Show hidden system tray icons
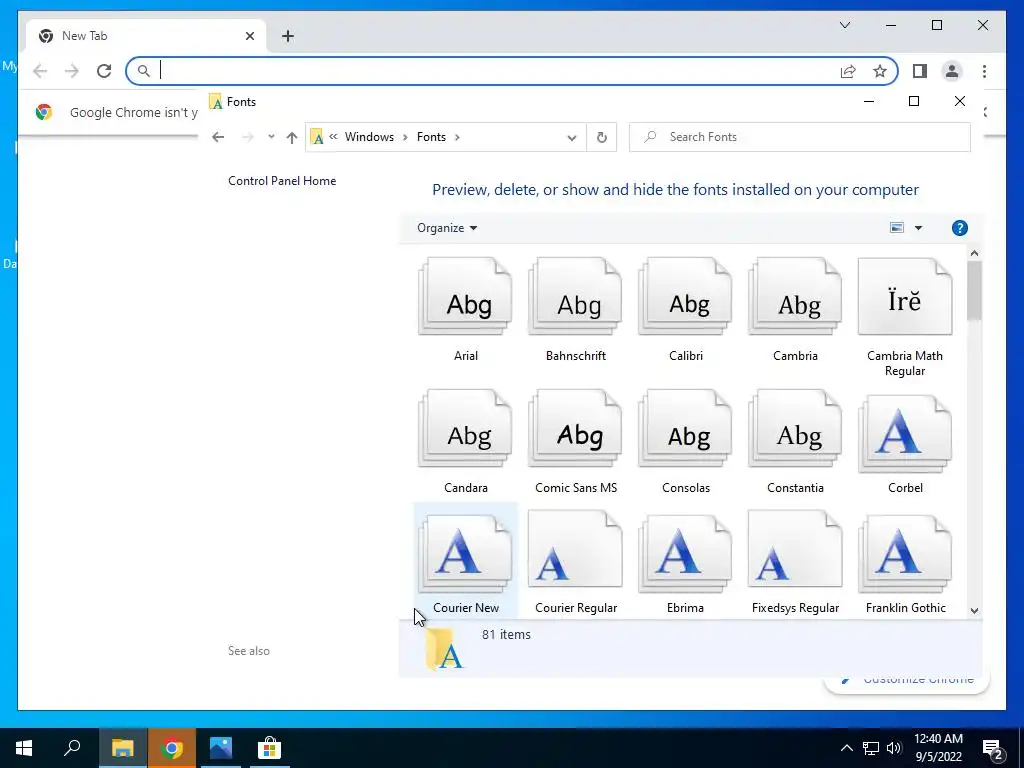Image resolution: width=1024 pixels, height=768 pixels. click(846, 748)
